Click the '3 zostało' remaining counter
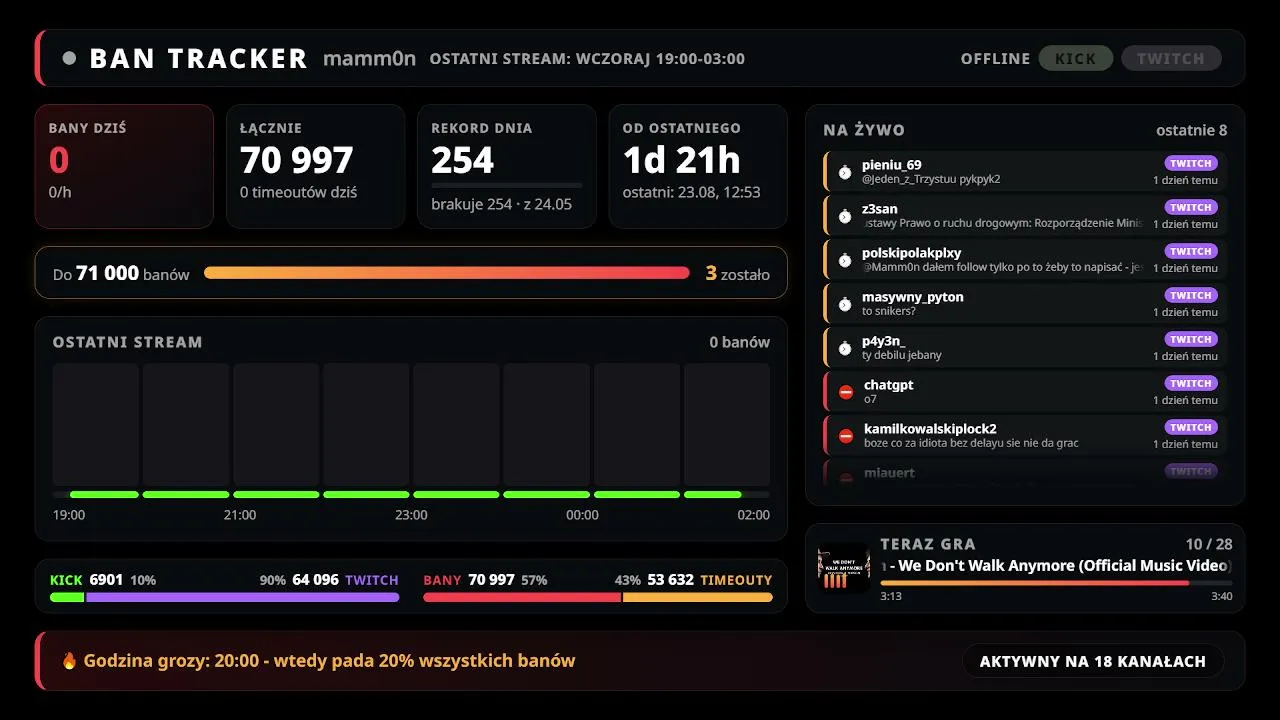 tap(738, 273)
